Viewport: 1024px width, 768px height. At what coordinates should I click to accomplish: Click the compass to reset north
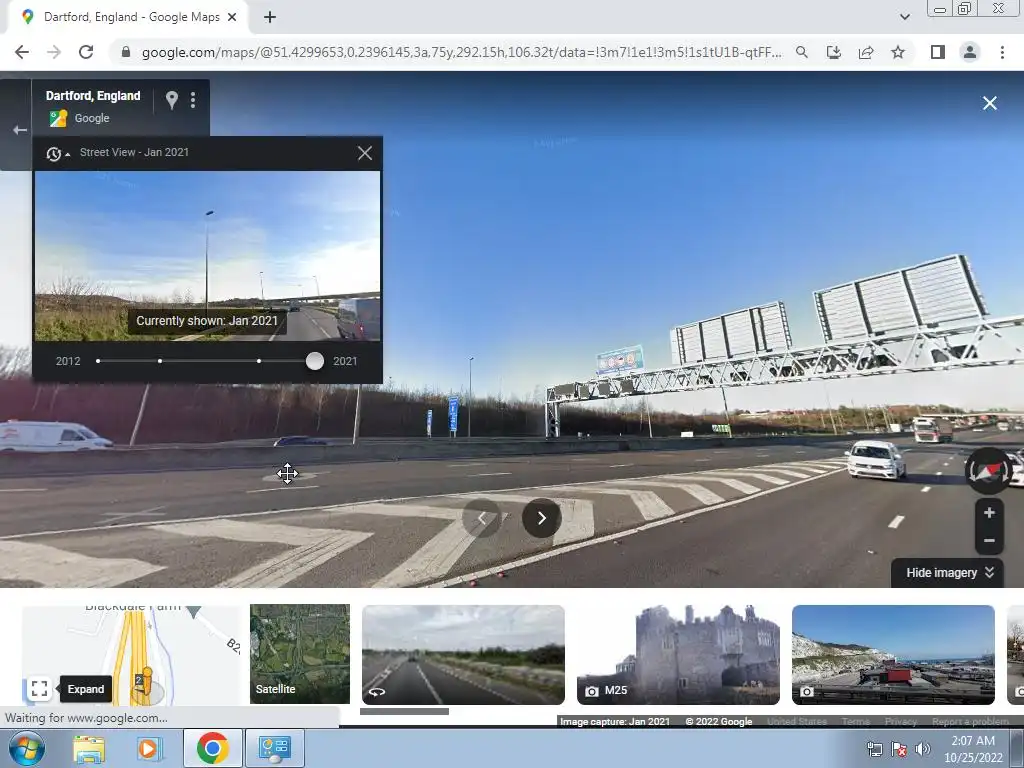(988, 471)
